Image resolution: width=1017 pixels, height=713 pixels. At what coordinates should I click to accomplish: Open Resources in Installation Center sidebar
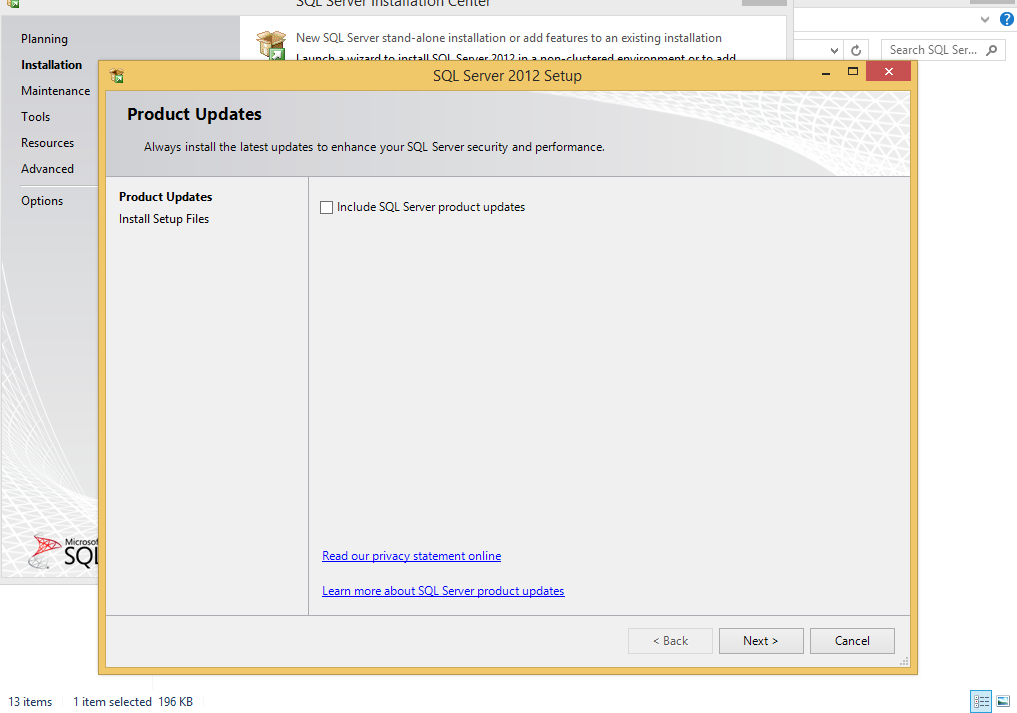tap(47, 143)
